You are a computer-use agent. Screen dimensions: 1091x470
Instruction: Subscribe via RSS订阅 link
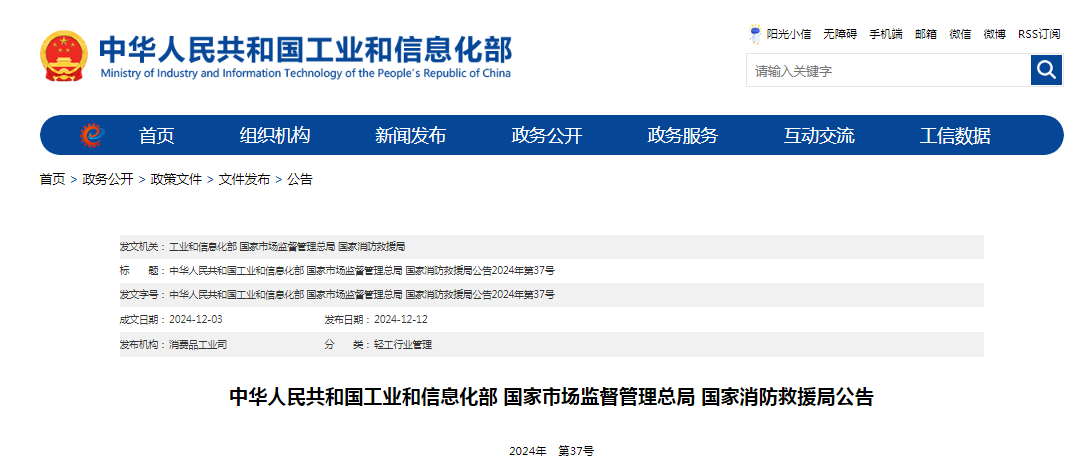[x=1039, y=34]
